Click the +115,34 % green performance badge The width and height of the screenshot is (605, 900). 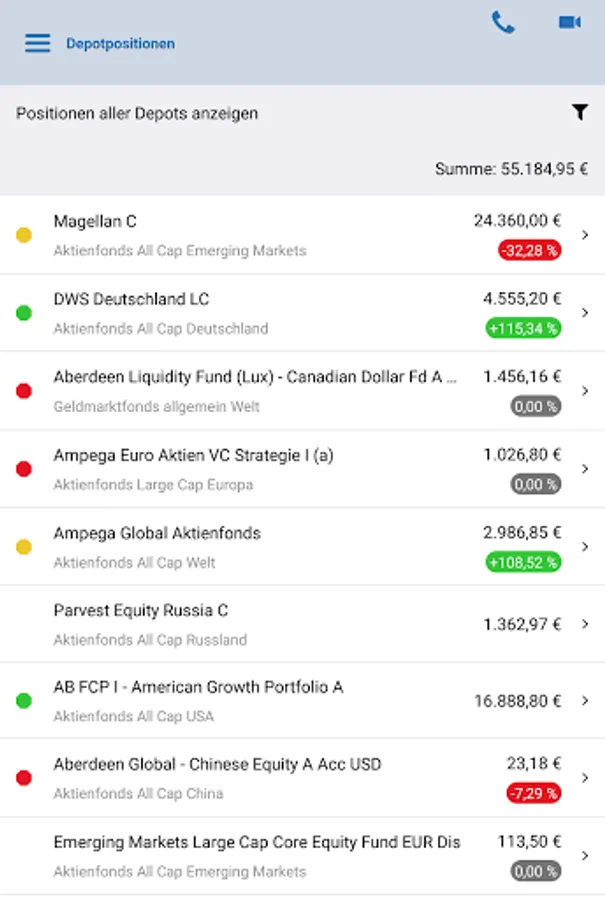(x=522, y=328)
